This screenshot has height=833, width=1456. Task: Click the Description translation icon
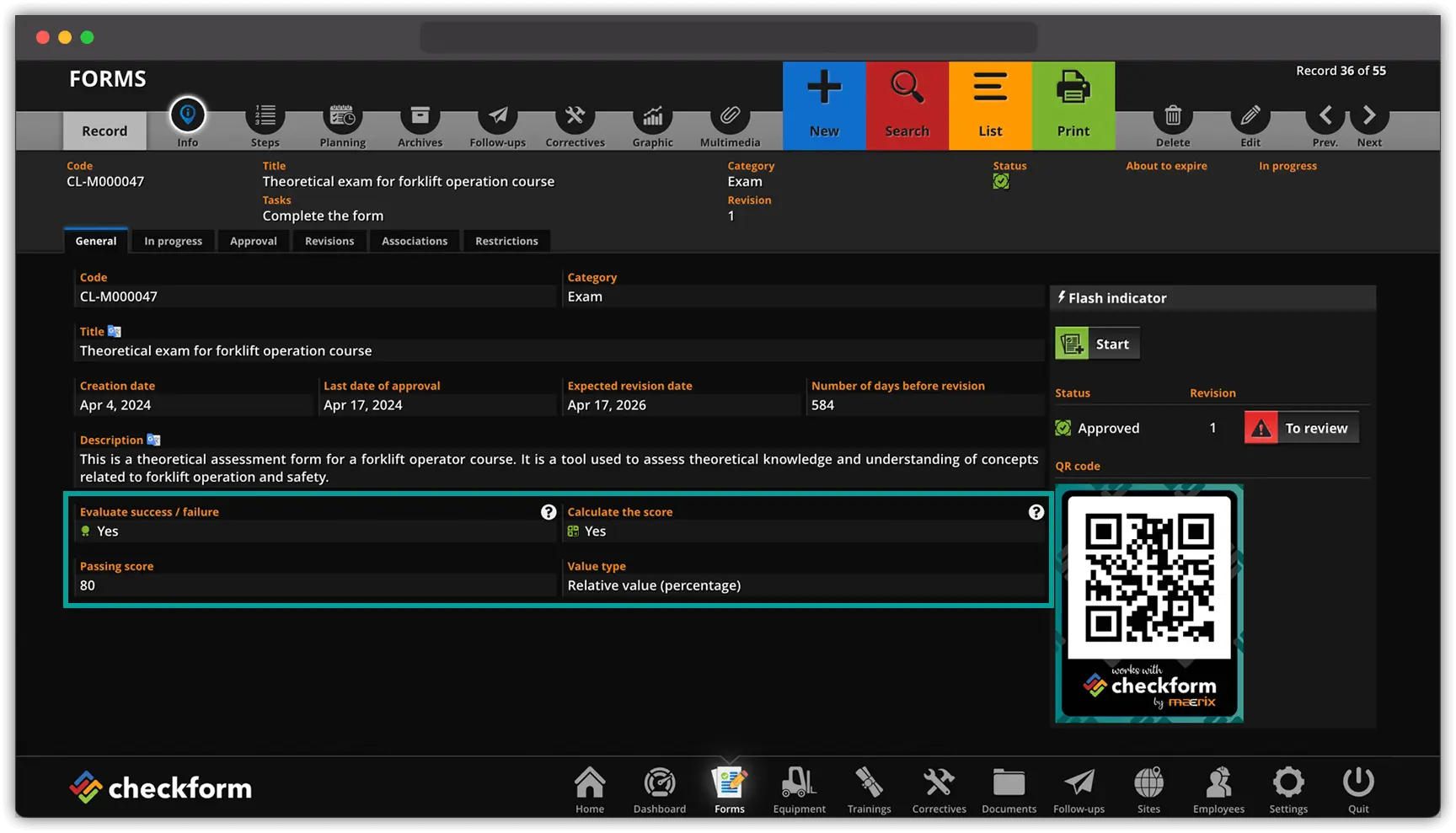tap(153, 440)
